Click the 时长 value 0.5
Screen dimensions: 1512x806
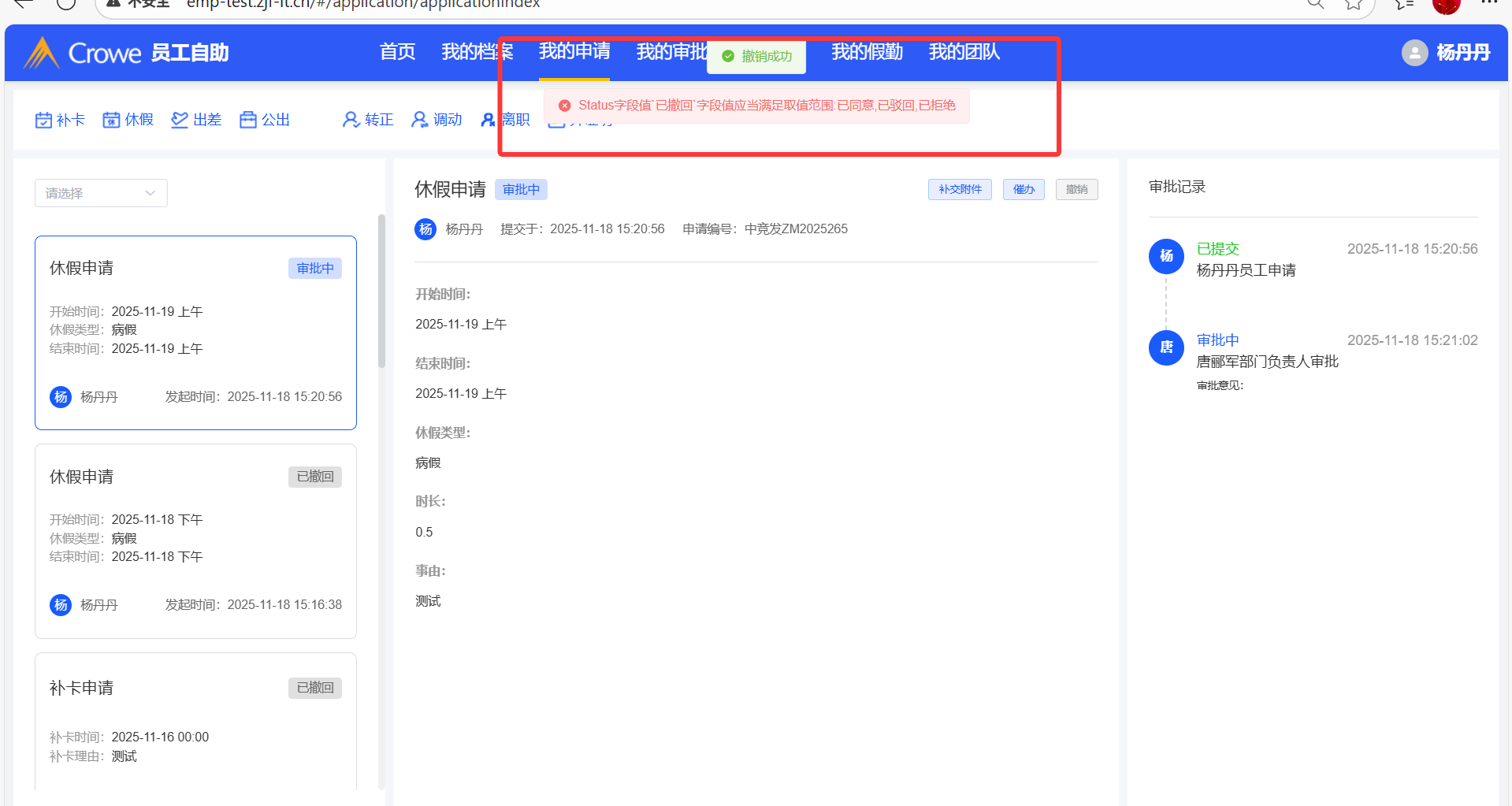[x=424, y=533]
